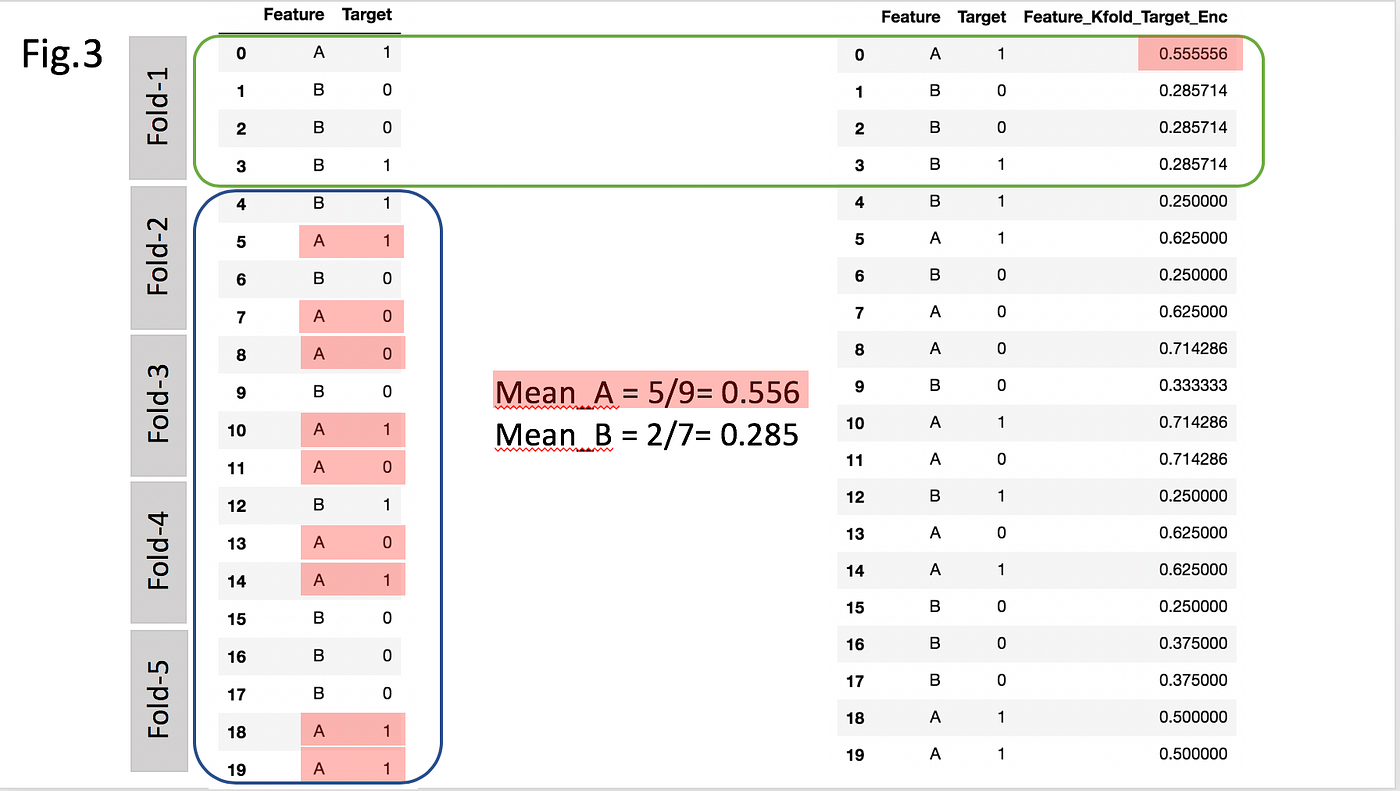This screenshot has width=1400, height=791.
Task: Select the highlighted Mean_A = 5/9 formula
Action: (650, 390)
